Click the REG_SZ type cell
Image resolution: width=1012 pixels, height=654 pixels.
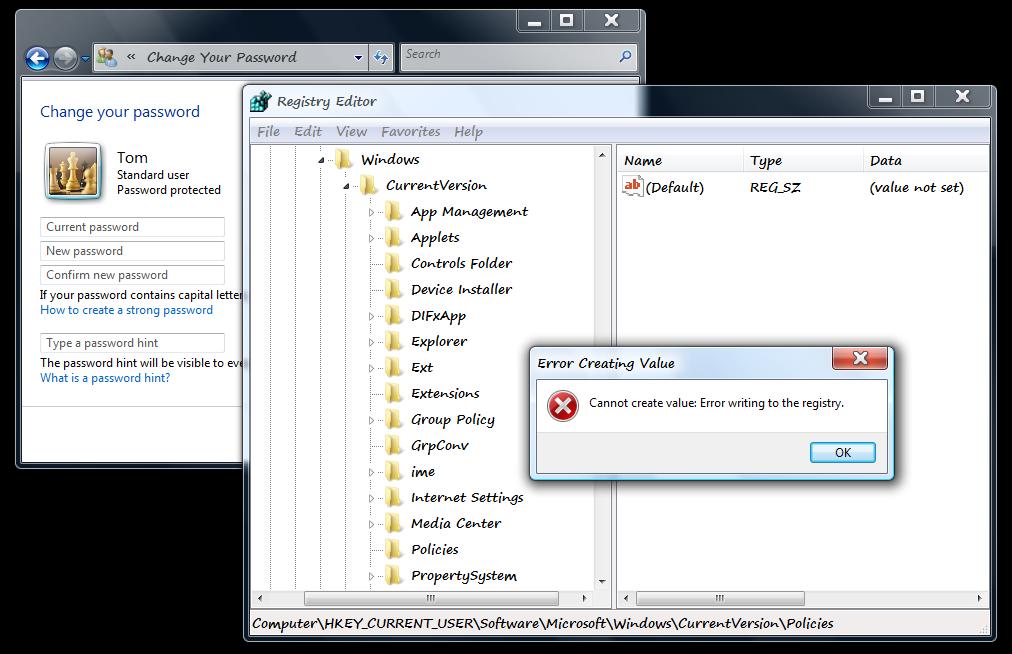775,188
